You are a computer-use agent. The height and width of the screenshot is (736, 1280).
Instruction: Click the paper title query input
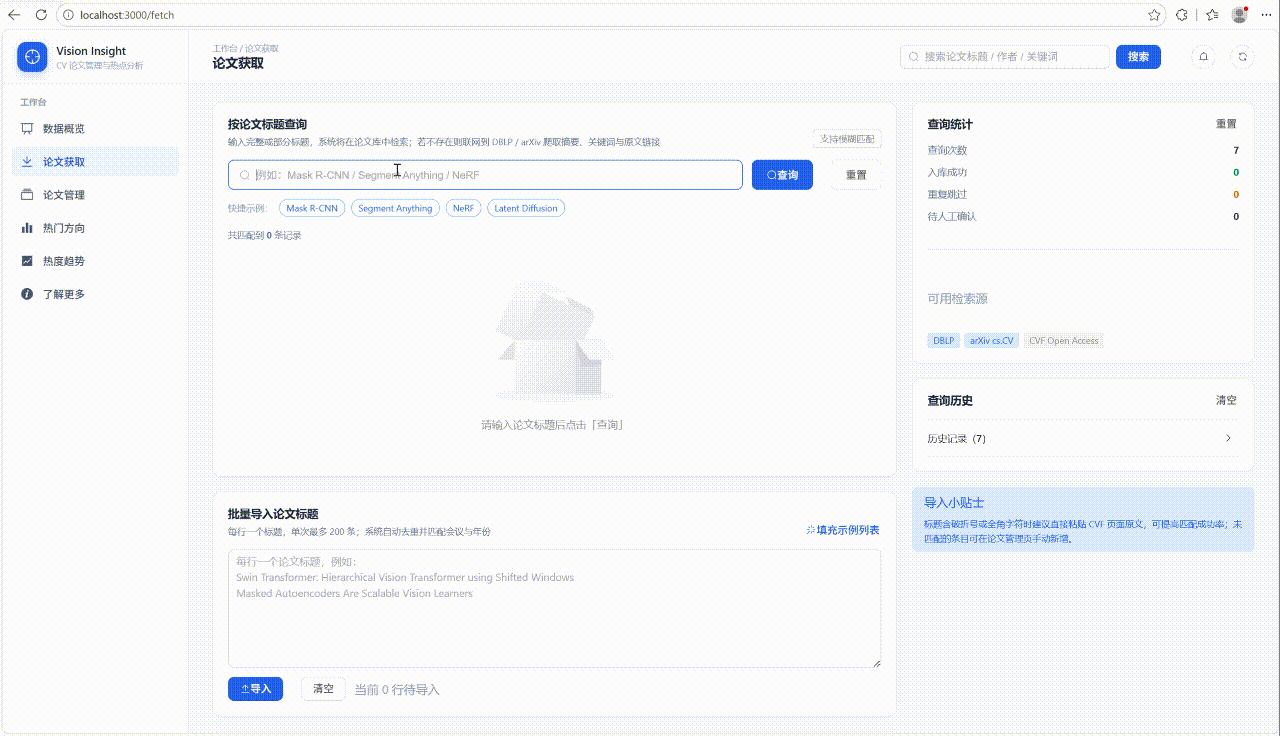click(485, 175)
